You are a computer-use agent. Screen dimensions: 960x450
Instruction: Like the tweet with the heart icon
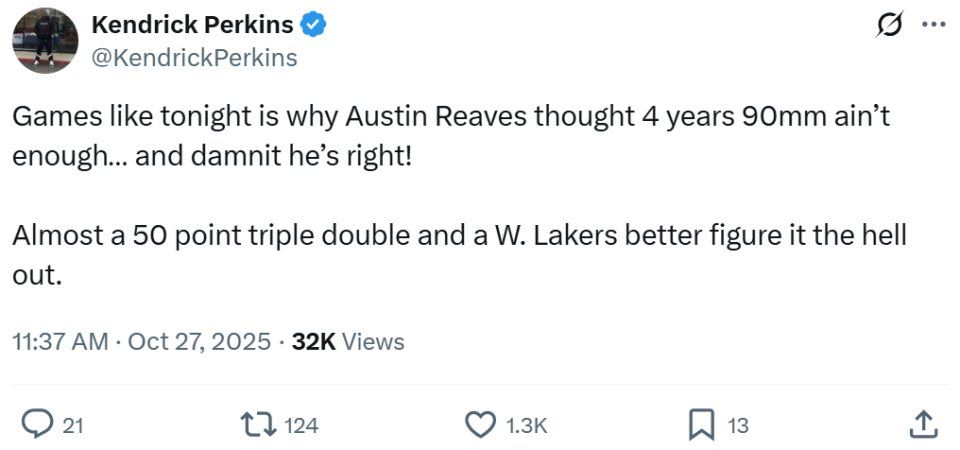(481, 425)
